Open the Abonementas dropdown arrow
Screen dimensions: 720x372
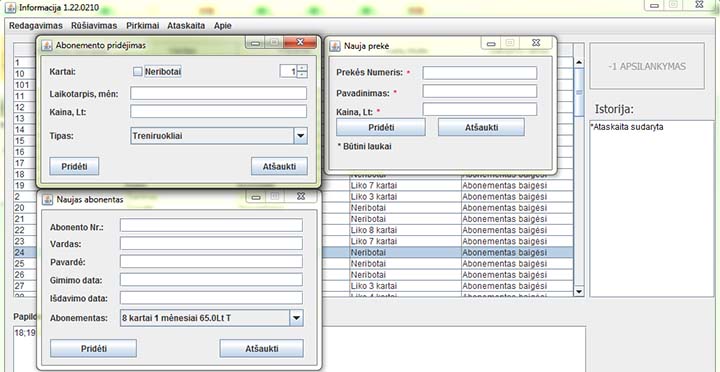pos(296,318)
